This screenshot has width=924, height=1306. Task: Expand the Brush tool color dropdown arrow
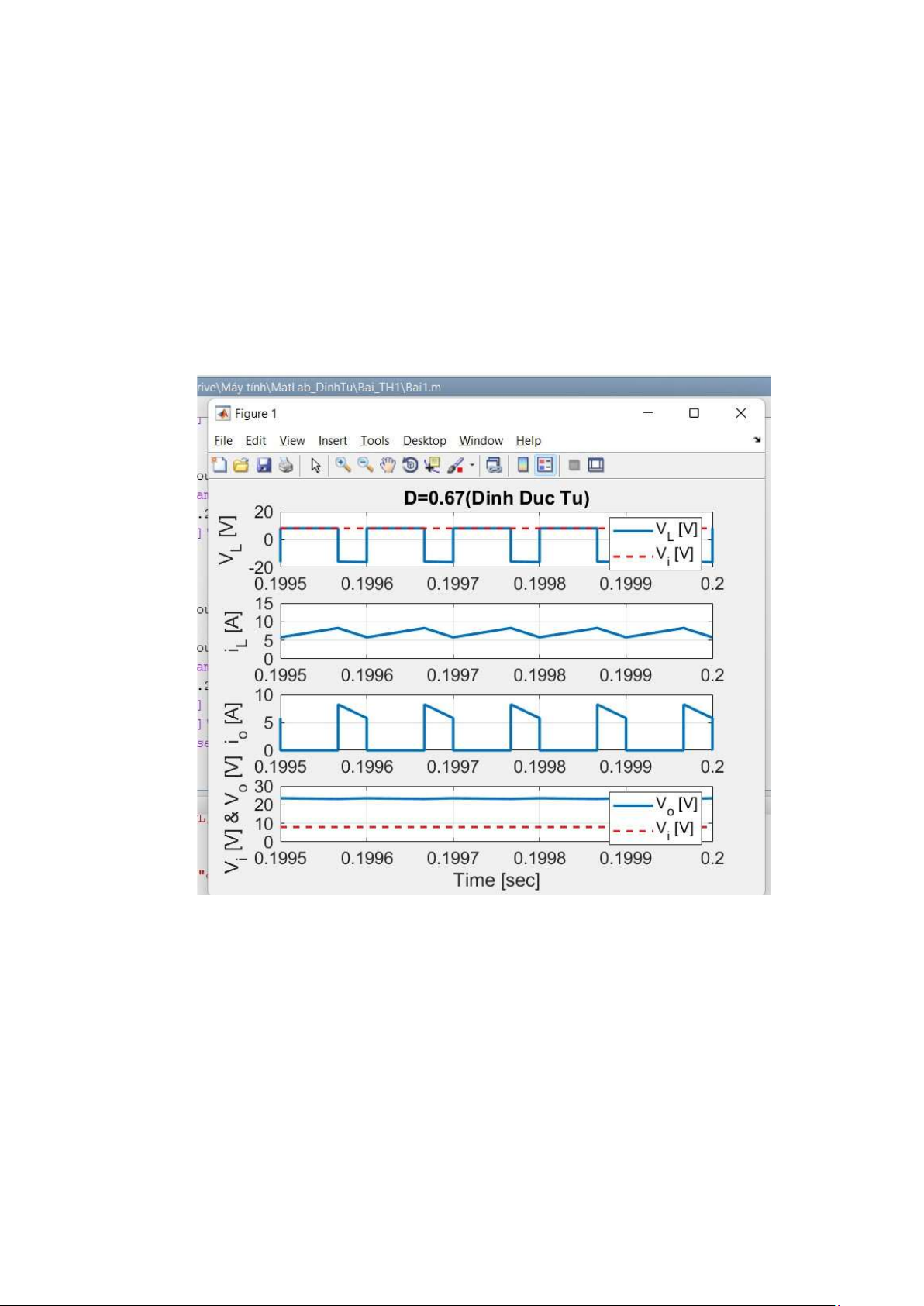pyautogui.click(x=472, y=466)
